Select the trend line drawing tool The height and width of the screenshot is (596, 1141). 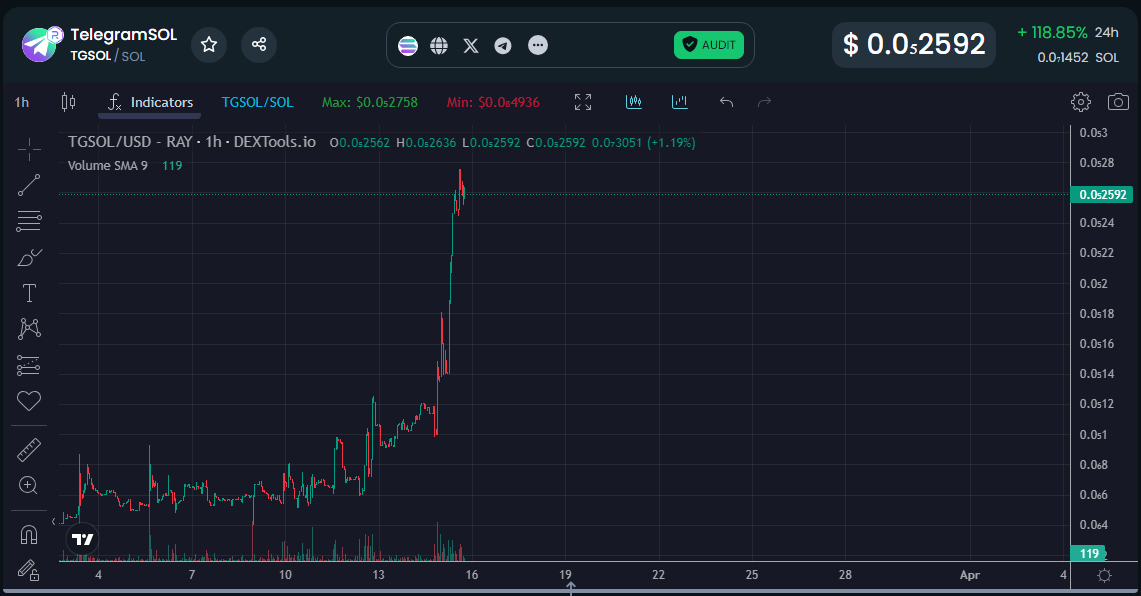click(x=29, y=186)
